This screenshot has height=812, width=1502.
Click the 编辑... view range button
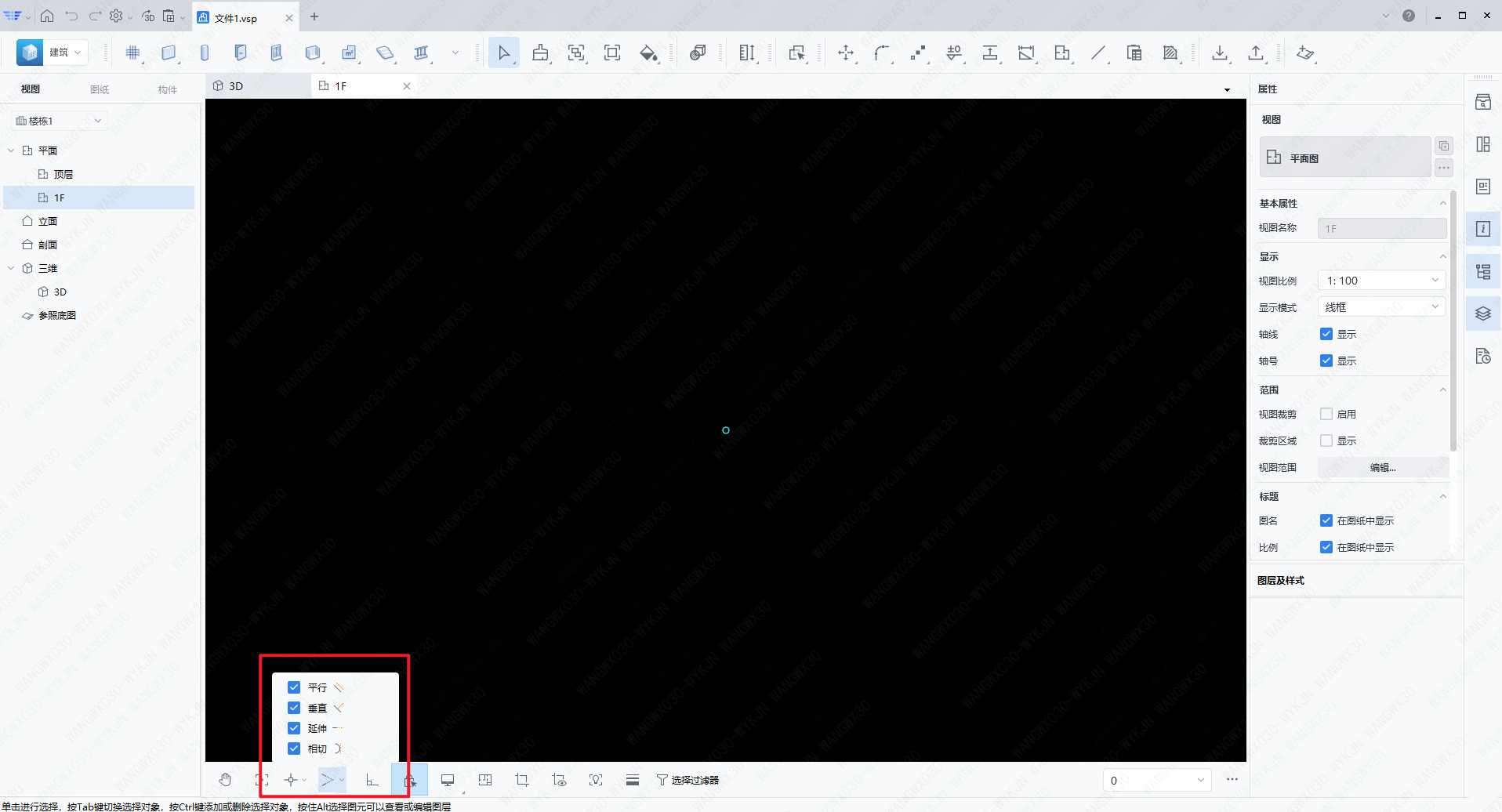1382,467
